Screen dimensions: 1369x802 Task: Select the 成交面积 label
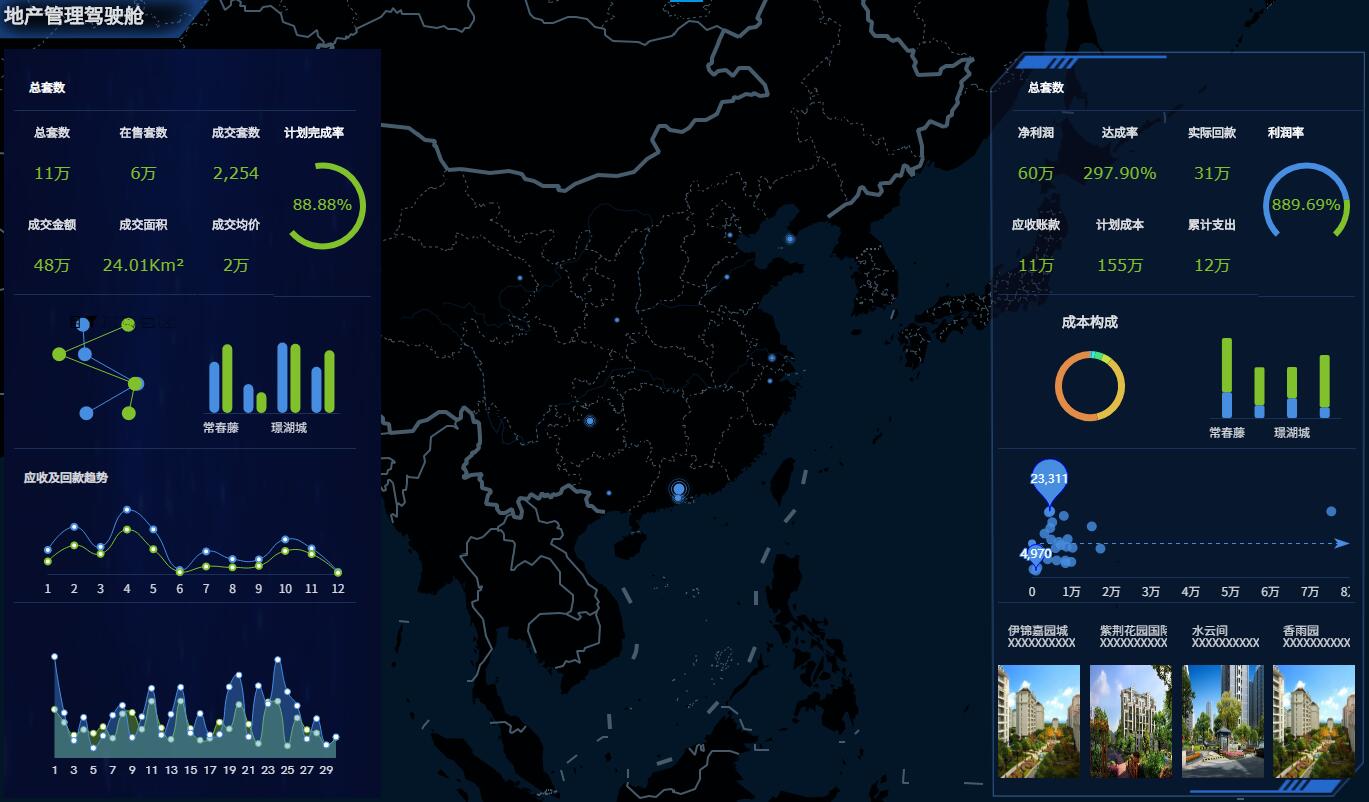point(143,225)
